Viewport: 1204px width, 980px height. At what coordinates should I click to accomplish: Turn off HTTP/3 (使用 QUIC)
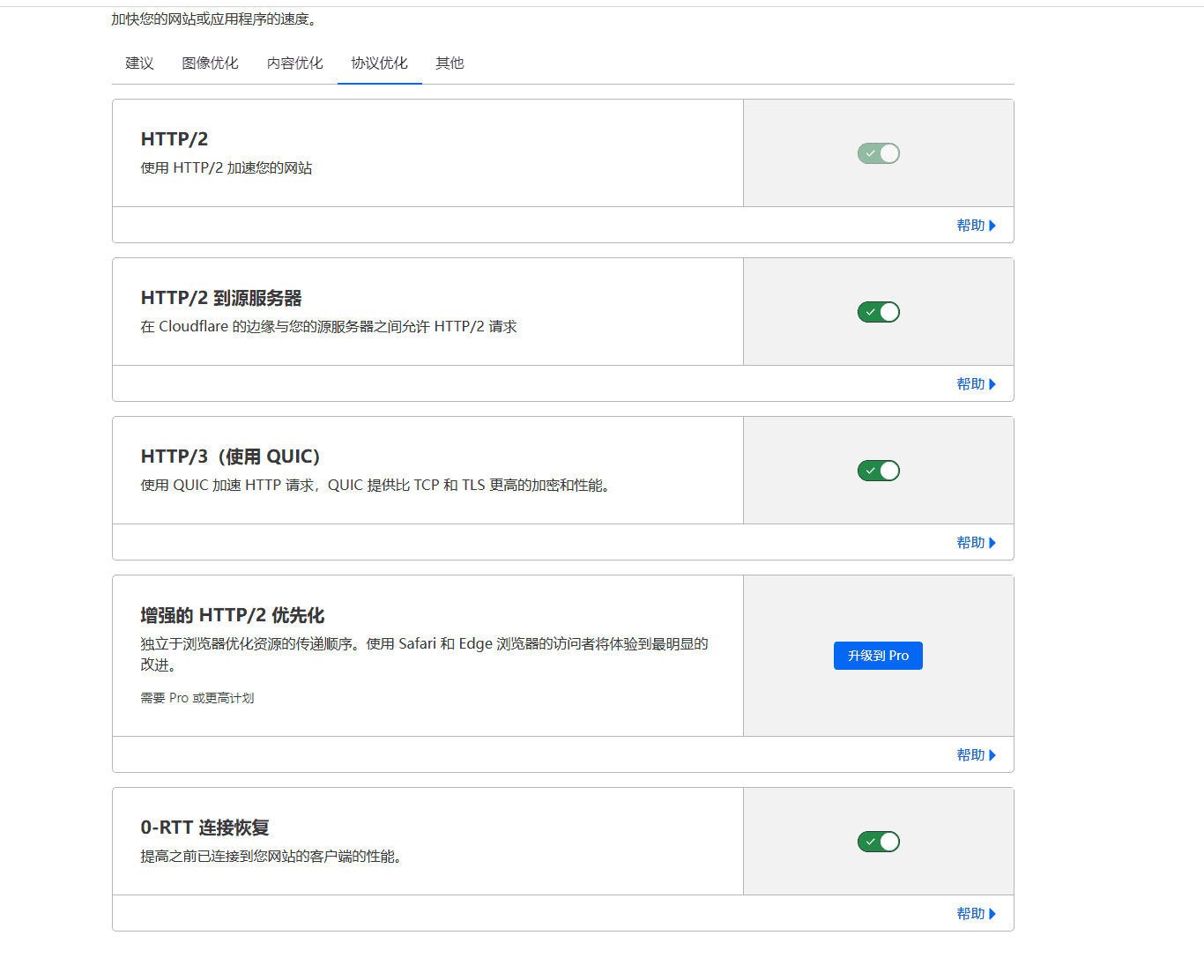[878, 470]
